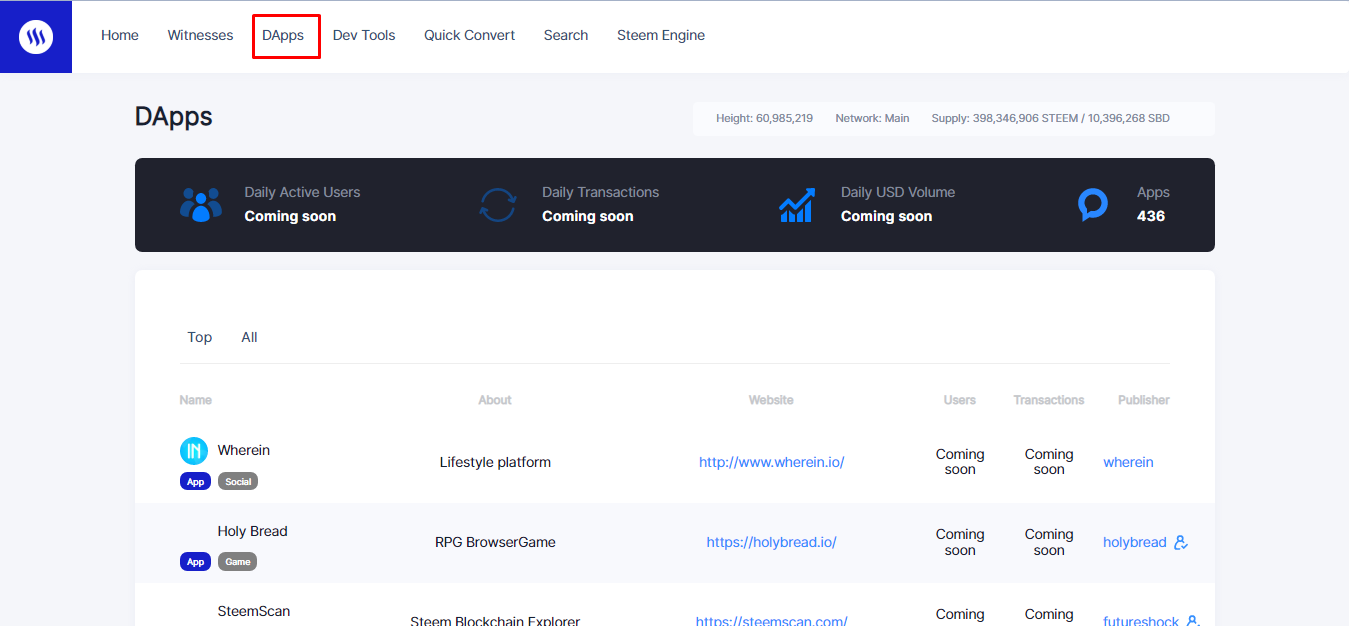Select the SteemScan app name
The image size is (1349, 626).
point(254,611)
